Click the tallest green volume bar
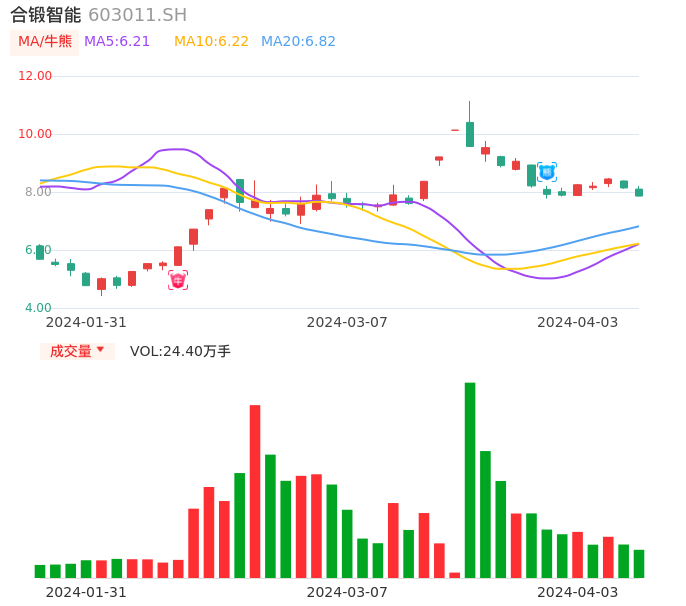The height and width of the screenshot is (606, 686). click(x=470, y=480)
